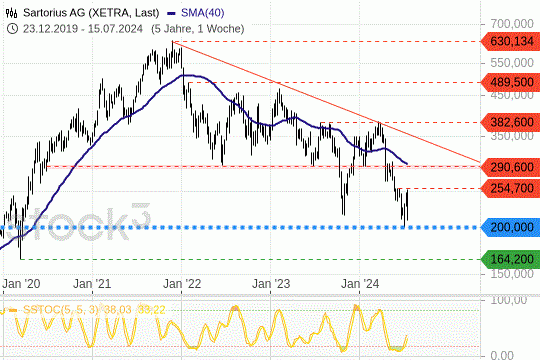Screen dimensions: 540x360
Task: Click the clock icon beside date range
Action: 12,29
